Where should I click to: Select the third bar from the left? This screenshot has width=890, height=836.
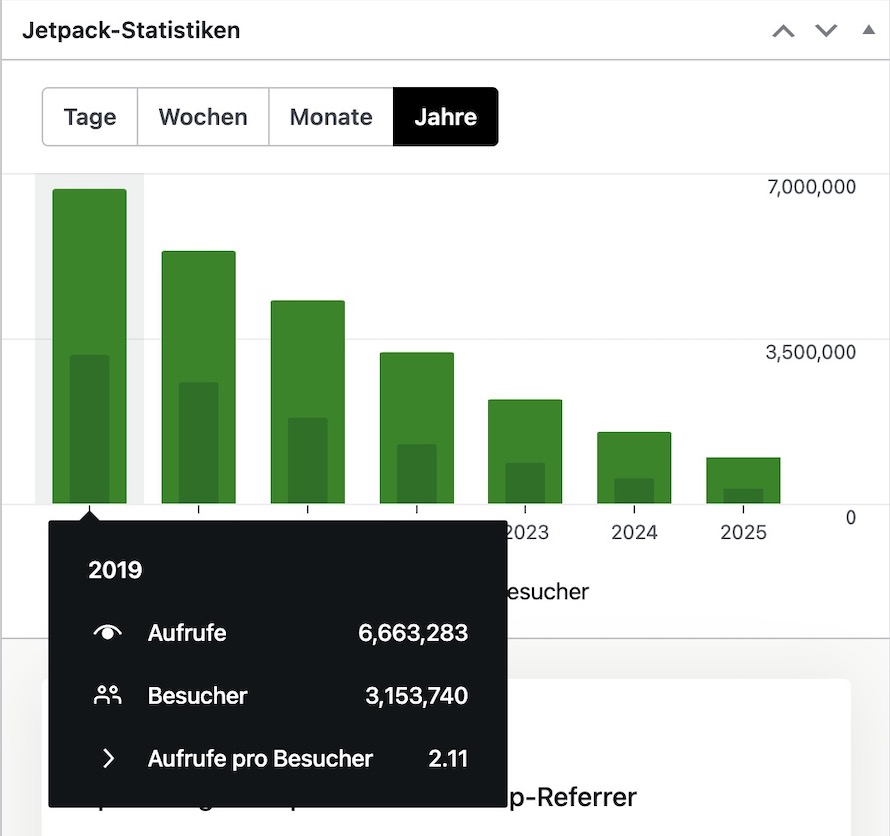[x=308, y=401]
